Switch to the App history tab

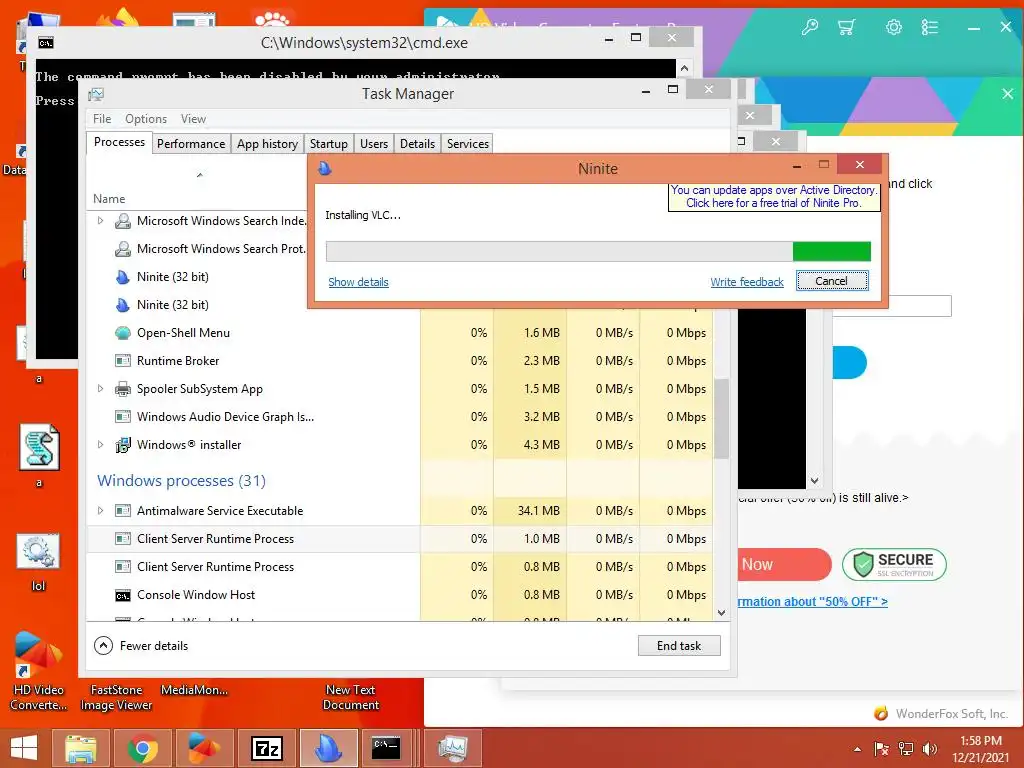pyautogui.click(x=267, y=144)
